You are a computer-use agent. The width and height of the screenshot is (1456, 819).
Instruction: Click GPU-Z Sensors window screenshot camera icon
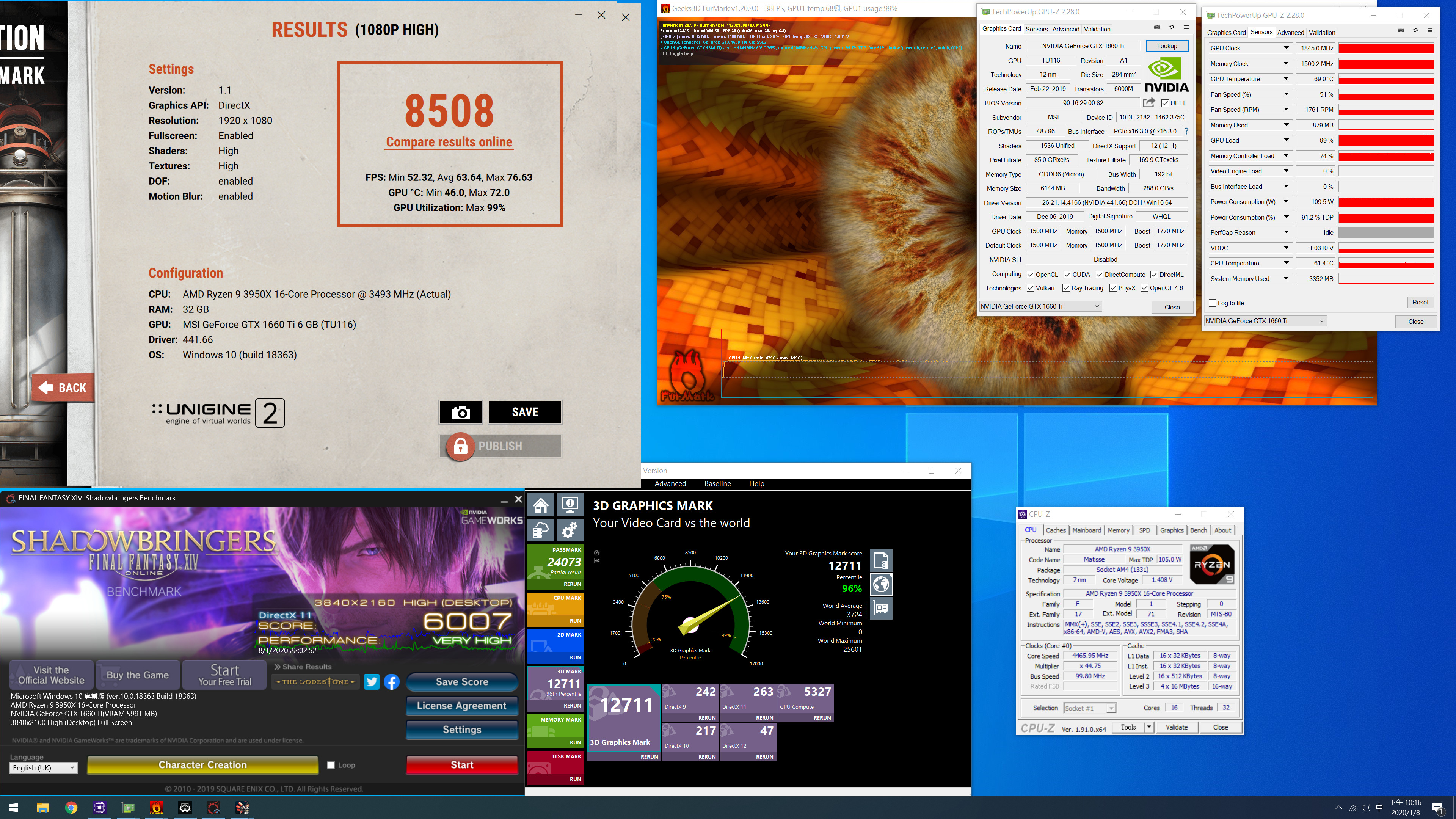(1401, 30)
